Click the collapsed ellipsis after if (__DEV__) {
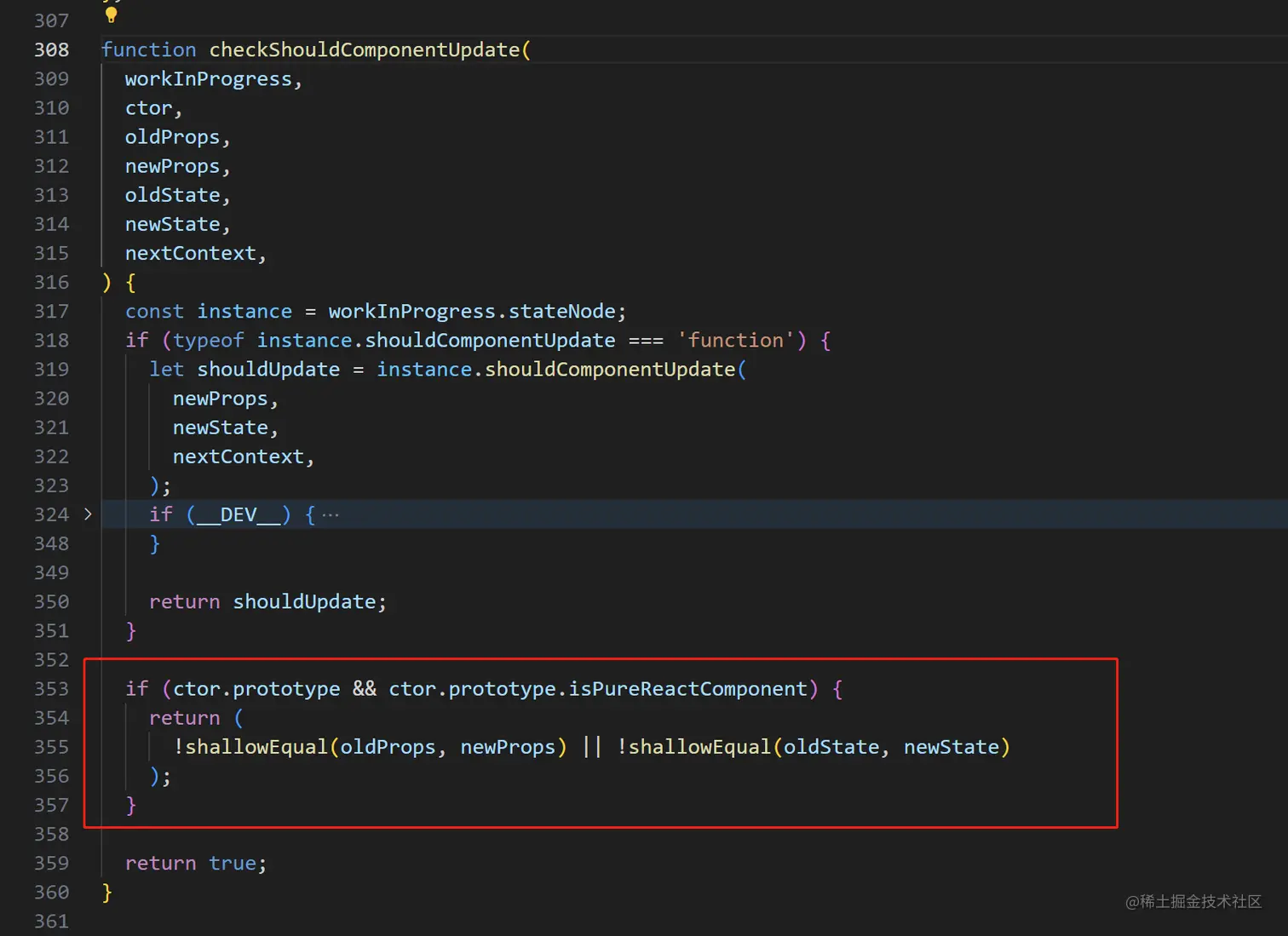 [x=331, y=514]
